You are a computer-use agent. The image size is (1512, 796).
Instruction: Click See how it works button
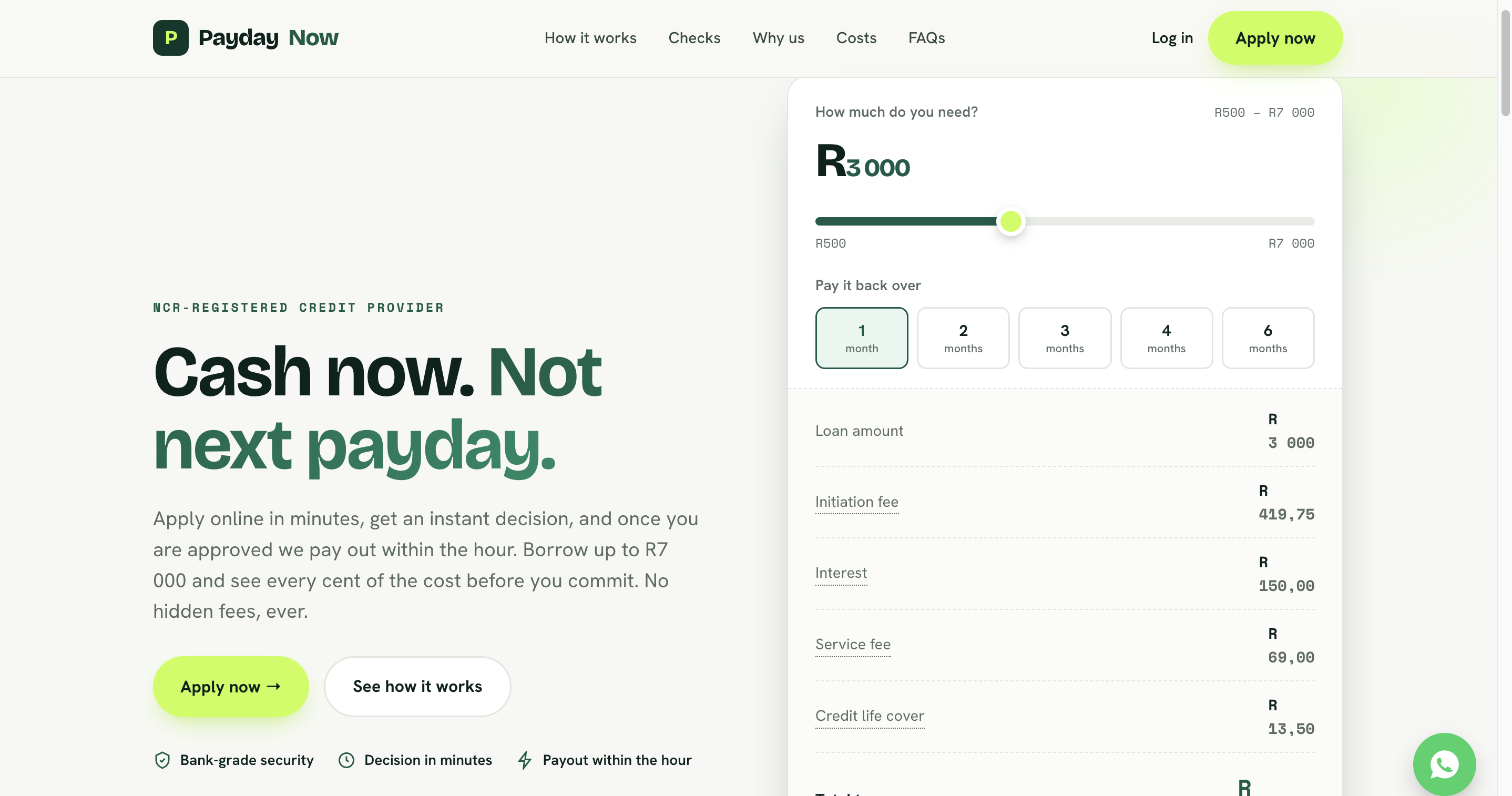[x=417, y=686]
